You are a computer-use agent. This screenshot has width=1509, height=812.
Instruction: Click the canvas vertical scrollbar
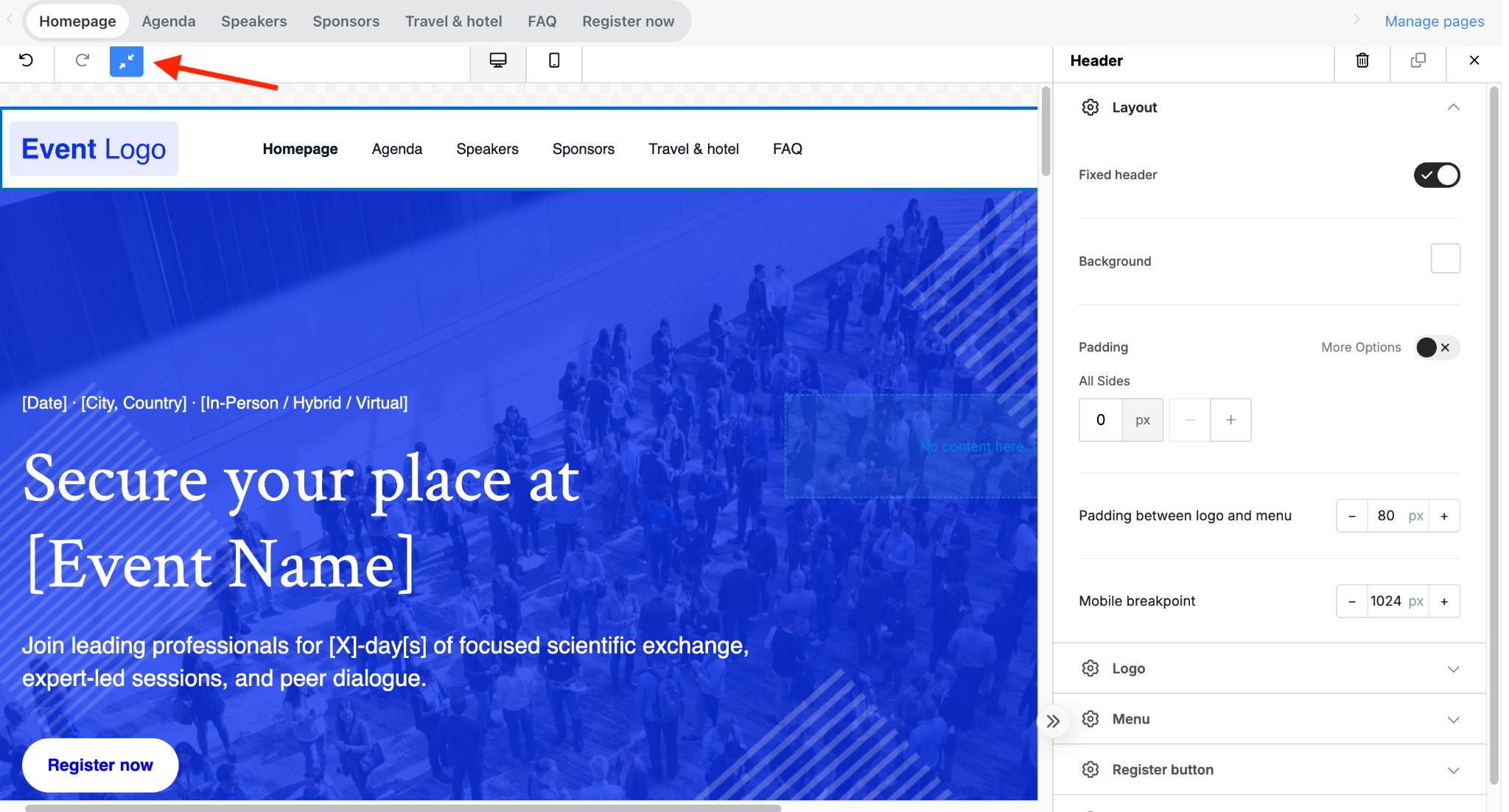coord(1046,131)
